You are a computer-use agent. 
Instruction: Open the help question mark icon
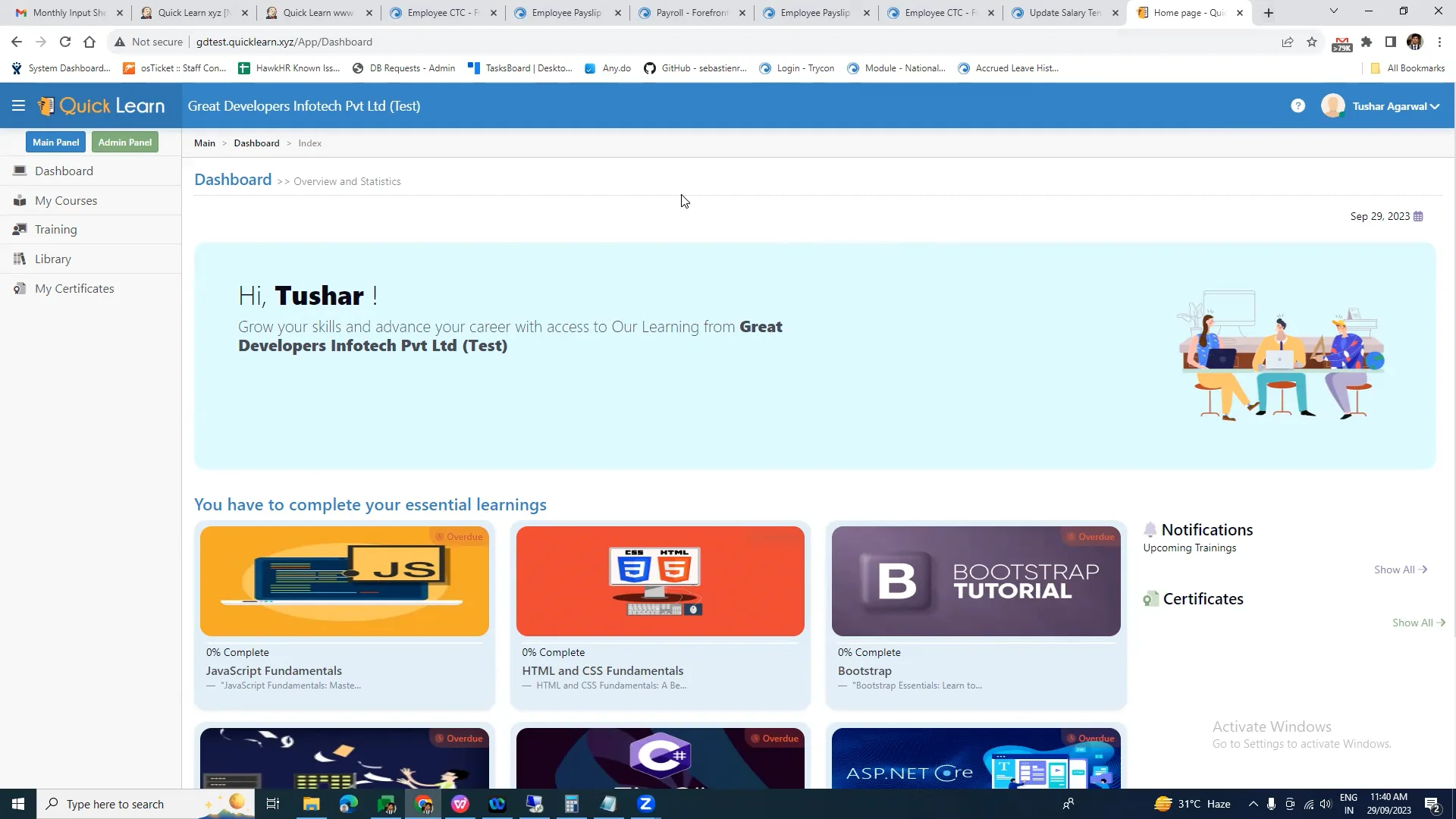tap(1298, 106)
